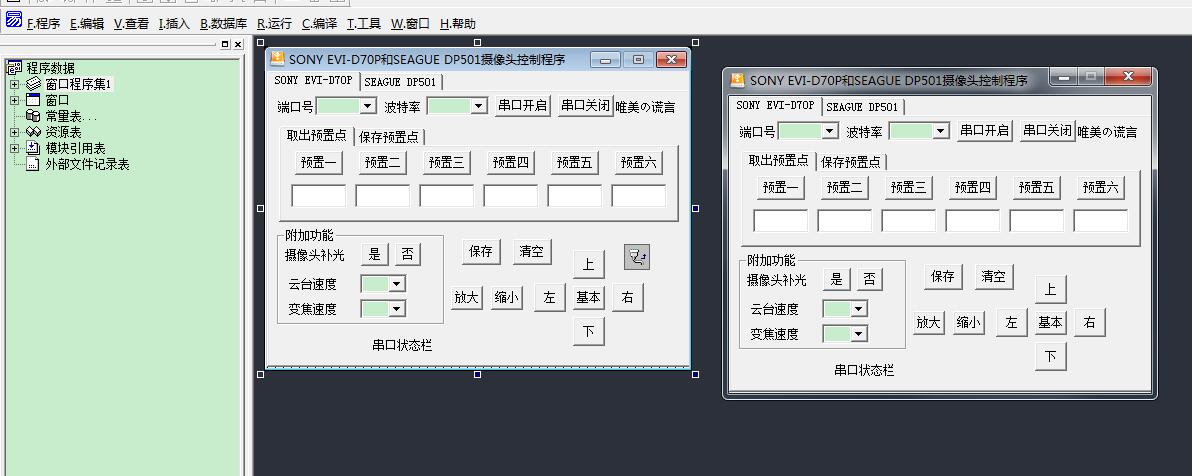
Task: Click the 资源表 icon in the tree
Action: click(x=33, y=132)
